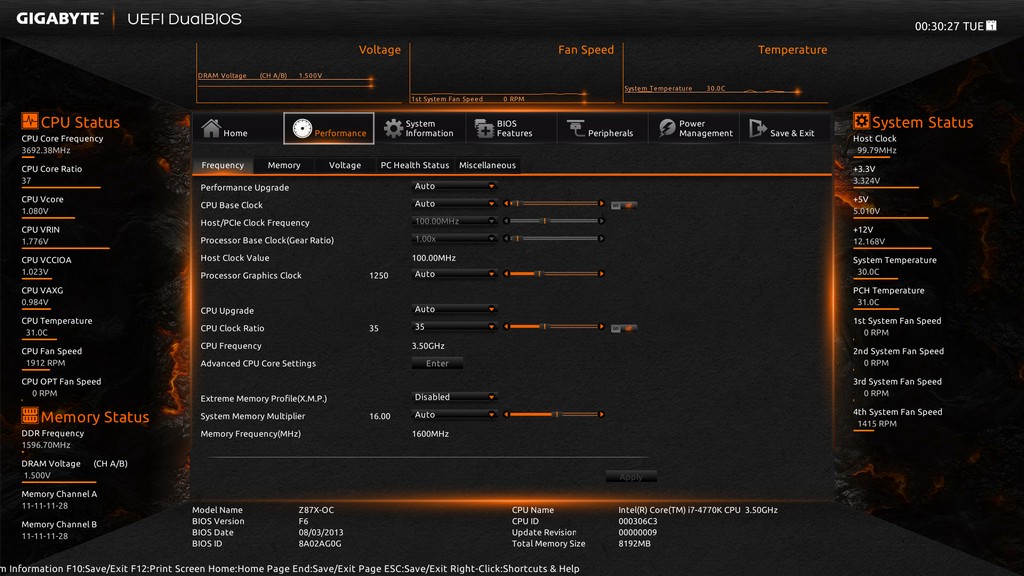Click the CPU Fan Speed 1912 RPM value
This screenshot has height=576, width=1024.
click(45, 363)
